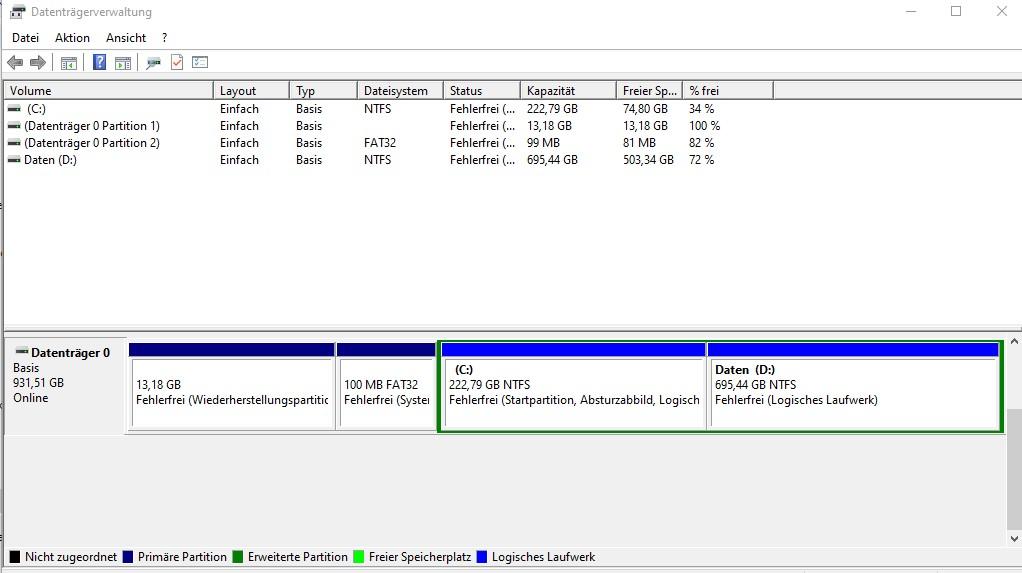Open the Ansicht menu

pyautogui.click(x=126, y=38)
